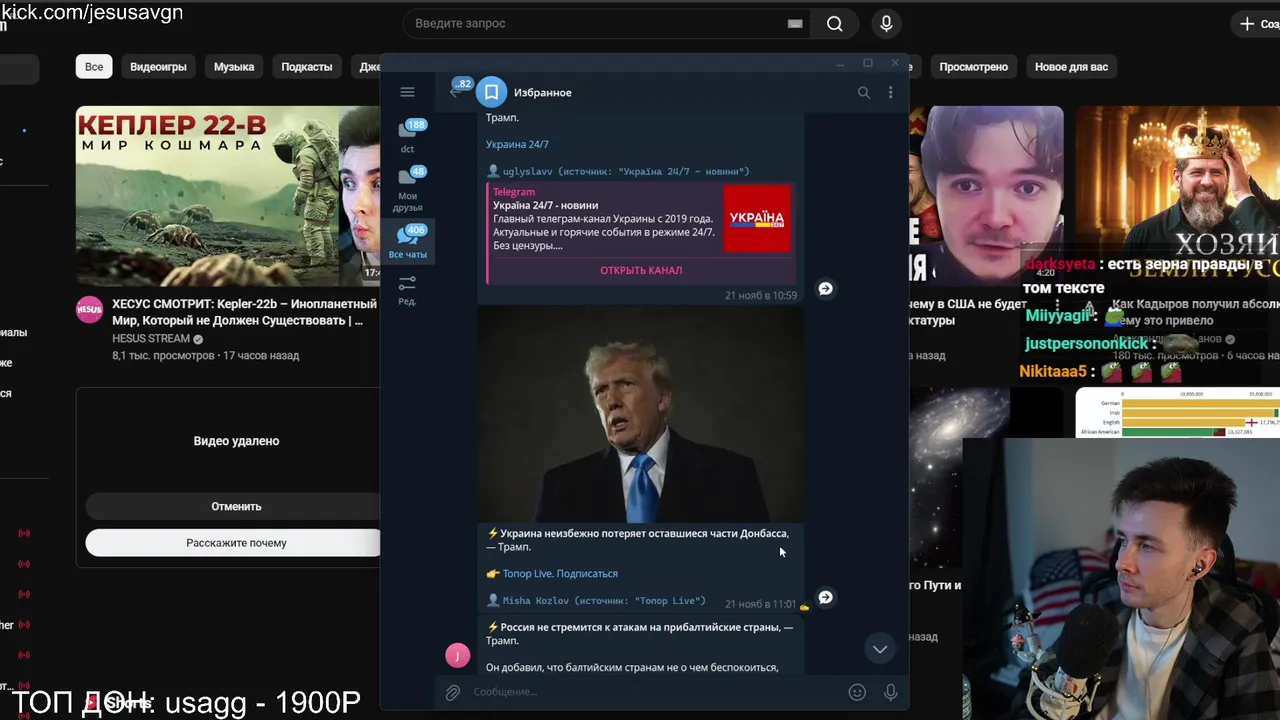Forward the Украина 24/7 channel message
The height and width of the screenshot is (720, 1280).
point(825,288)
